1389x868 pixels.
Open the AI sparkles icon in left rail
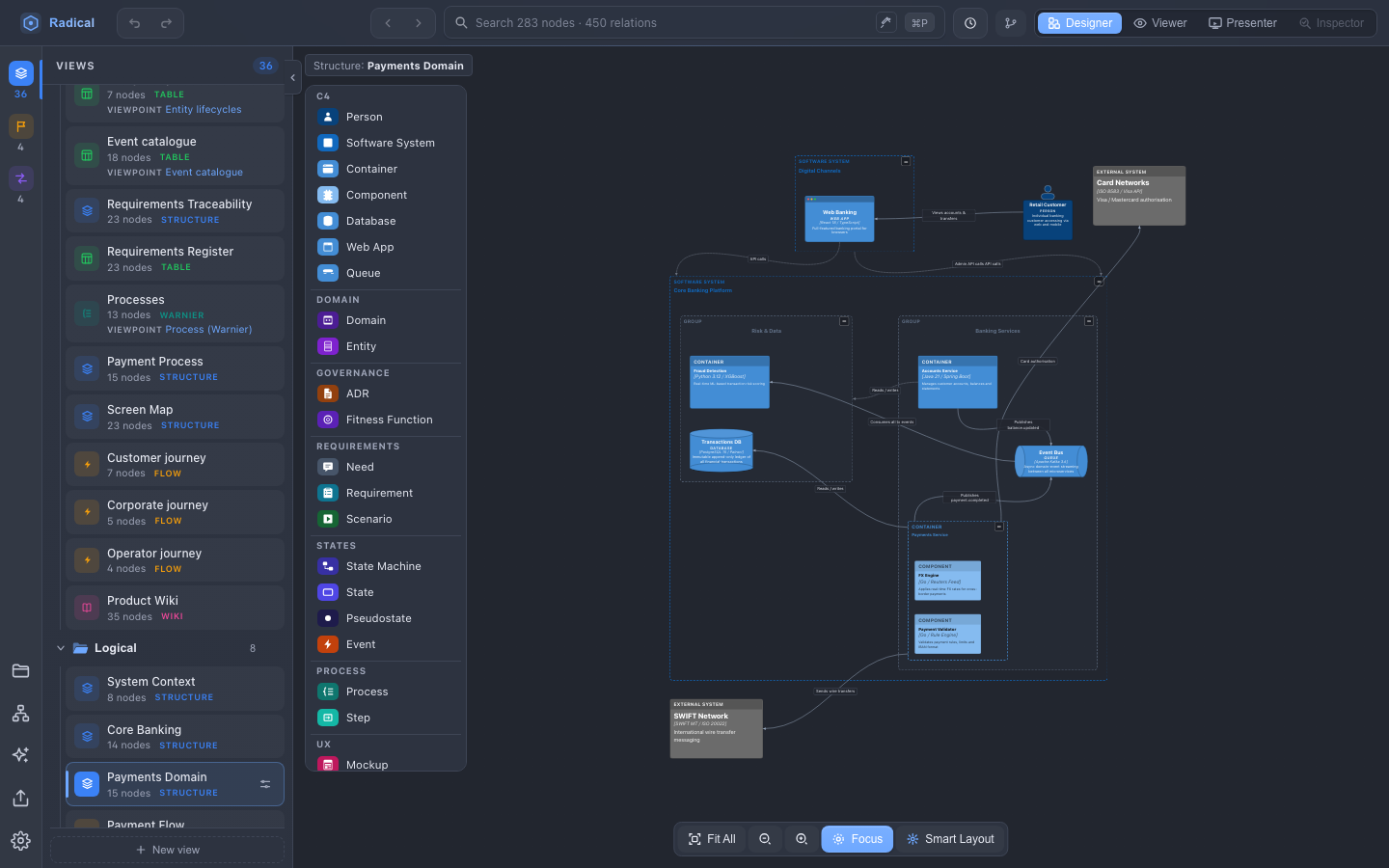(20, 755)
